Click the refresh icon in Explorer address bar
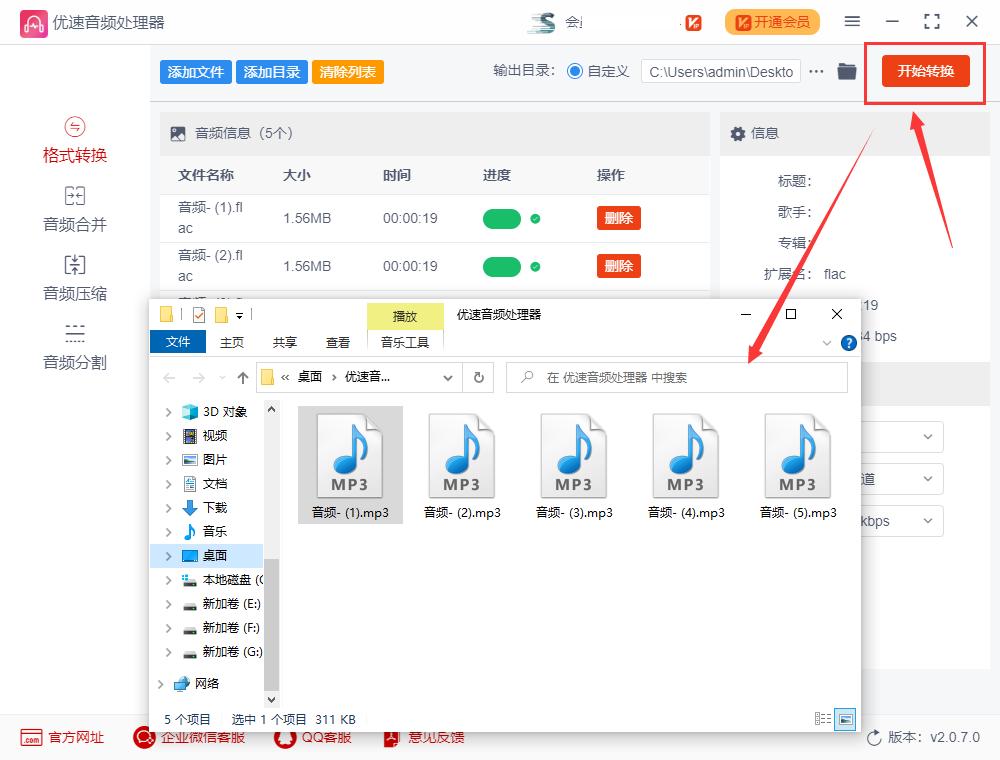This screenshot has width=1000, height=760. [479, 378]
